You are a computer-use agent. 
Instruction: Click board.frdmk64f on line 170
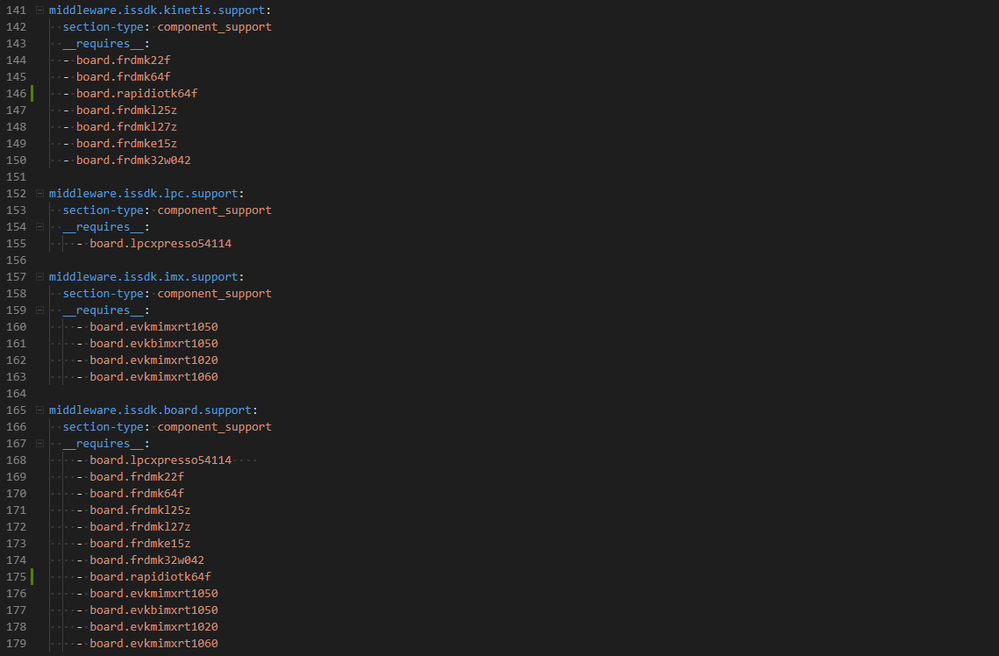pos(137,494)
